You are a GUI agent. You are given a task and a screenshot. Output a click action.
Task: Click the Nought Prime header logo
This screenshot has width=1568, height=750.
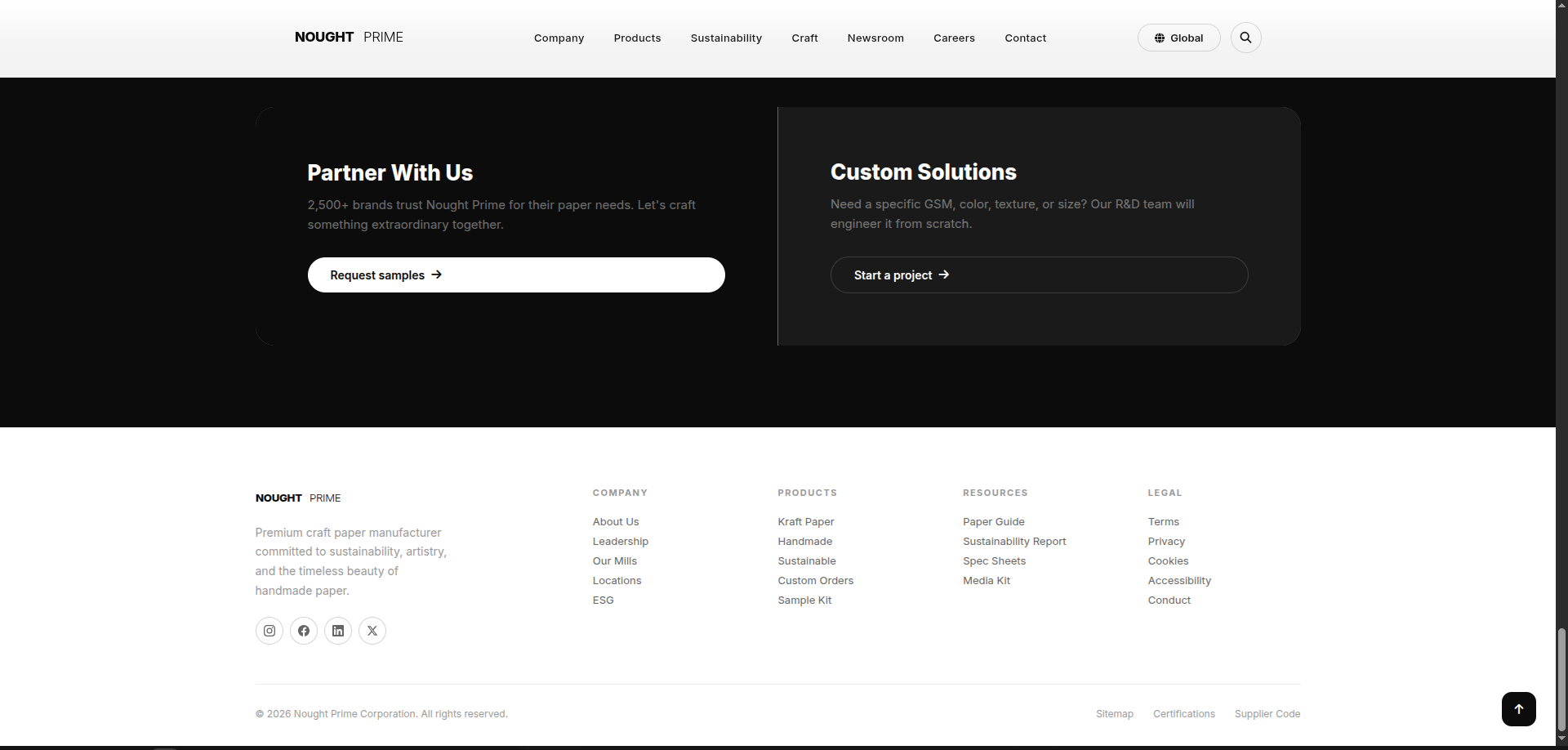pyautogui.click(x=349, y=38)
